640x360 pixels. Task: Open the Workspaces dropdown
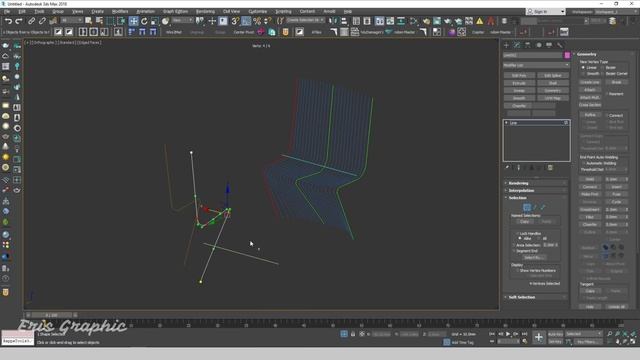pos(615,12)
